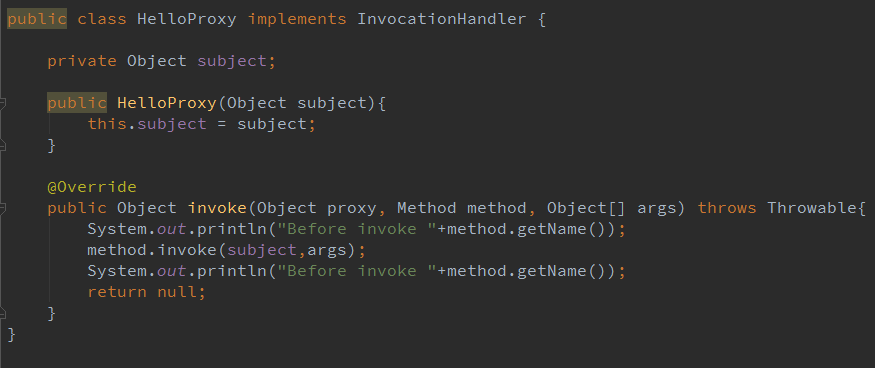This screenshot has width=875, height=368.
Task: Collapse the HelloProxy constructor fold marker
Action: [x=3, y=103]
